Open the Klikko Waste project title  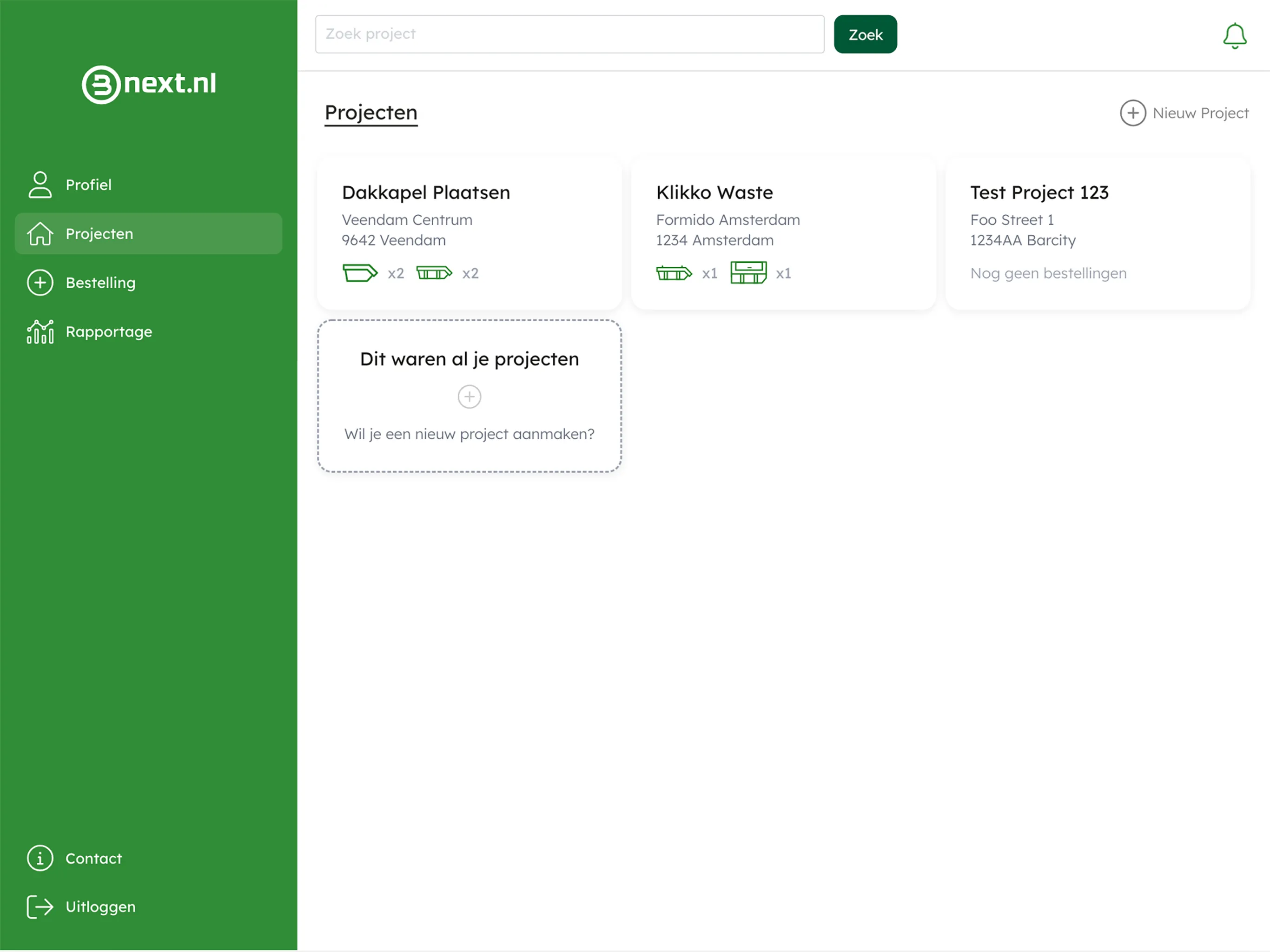pos(714,192)
